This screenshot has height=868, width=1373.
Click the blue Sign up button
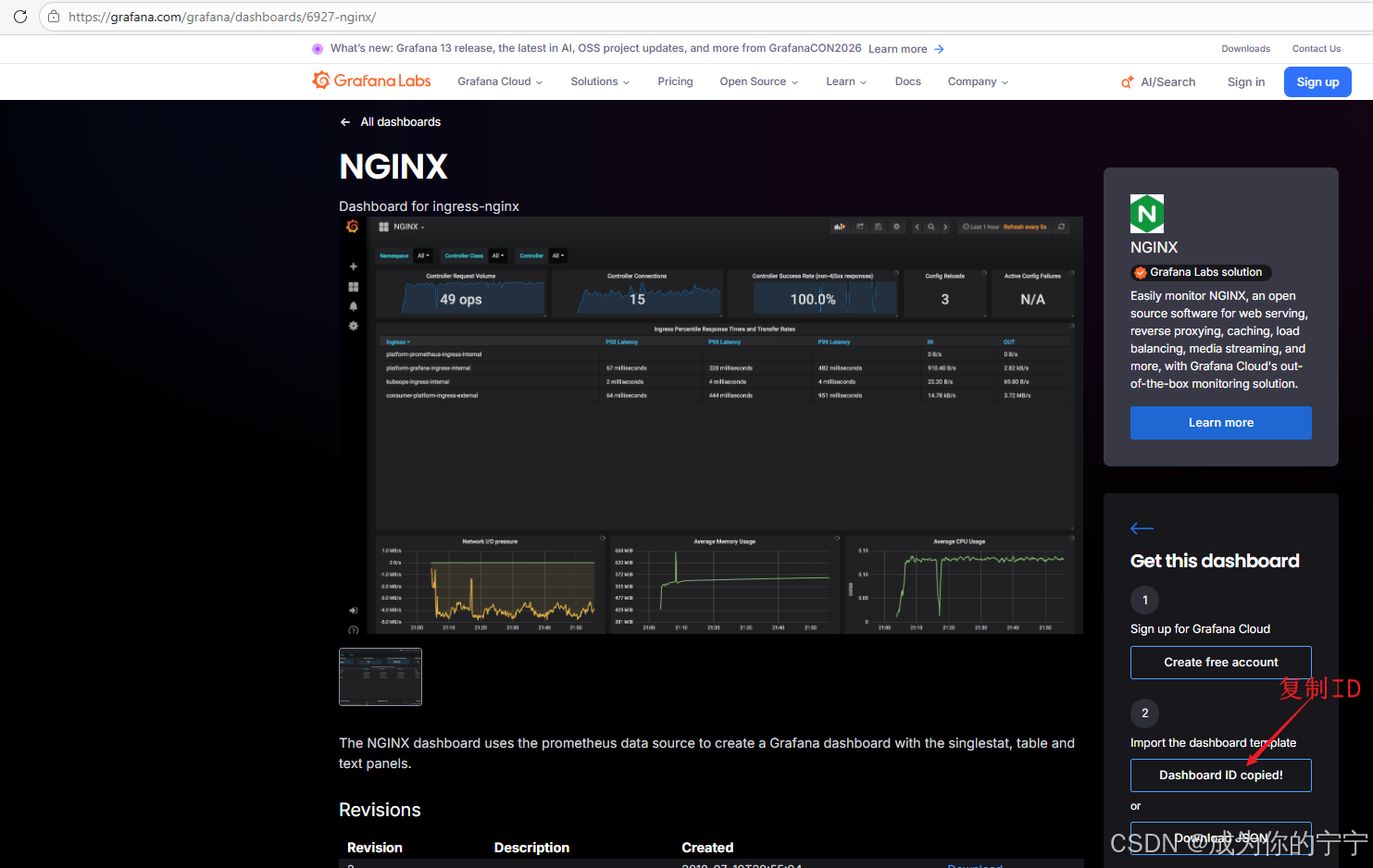click(x=1317, y=81)
